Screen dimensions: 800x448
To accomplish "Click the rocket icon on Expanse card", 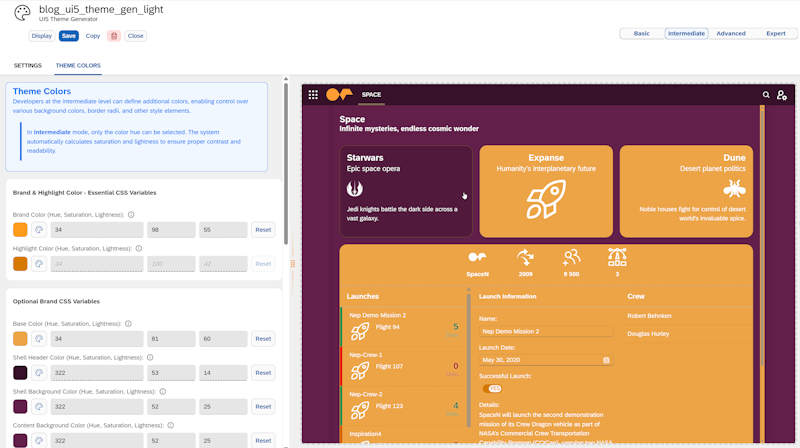I will [x=546, y=200].
